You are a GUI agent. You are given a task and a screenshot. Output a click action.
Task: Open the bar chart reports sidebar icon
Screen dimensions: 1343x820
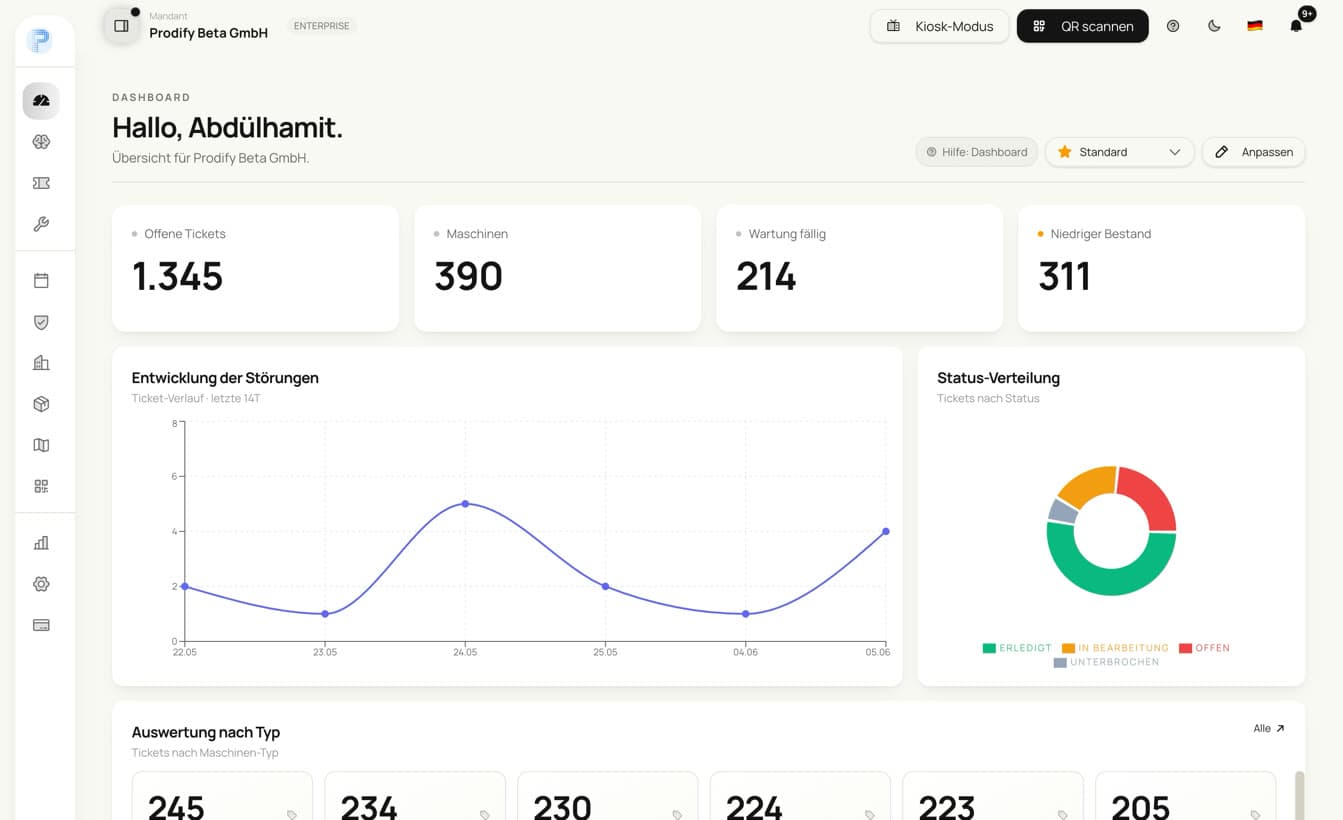pyautogui.click(x=41, y=543)
